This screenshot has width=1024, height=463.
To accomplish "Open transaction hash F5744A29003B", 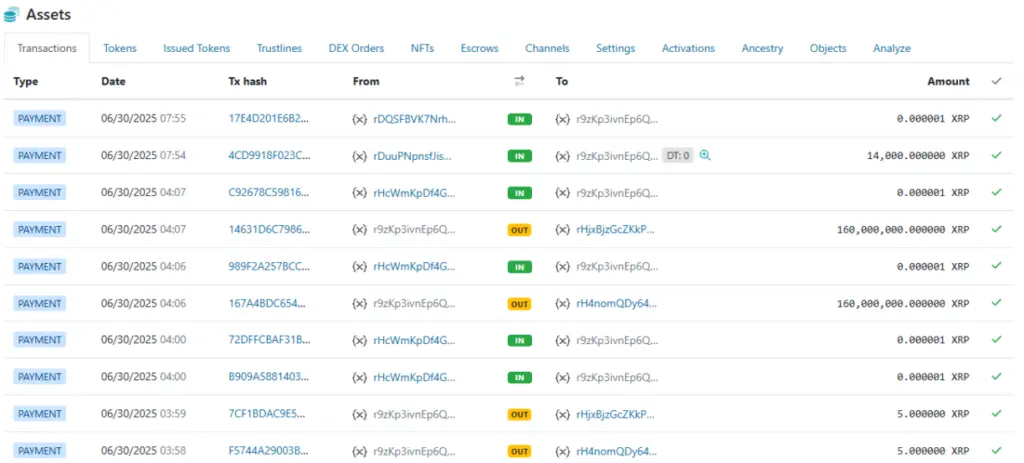I will (x=269, y=451).
